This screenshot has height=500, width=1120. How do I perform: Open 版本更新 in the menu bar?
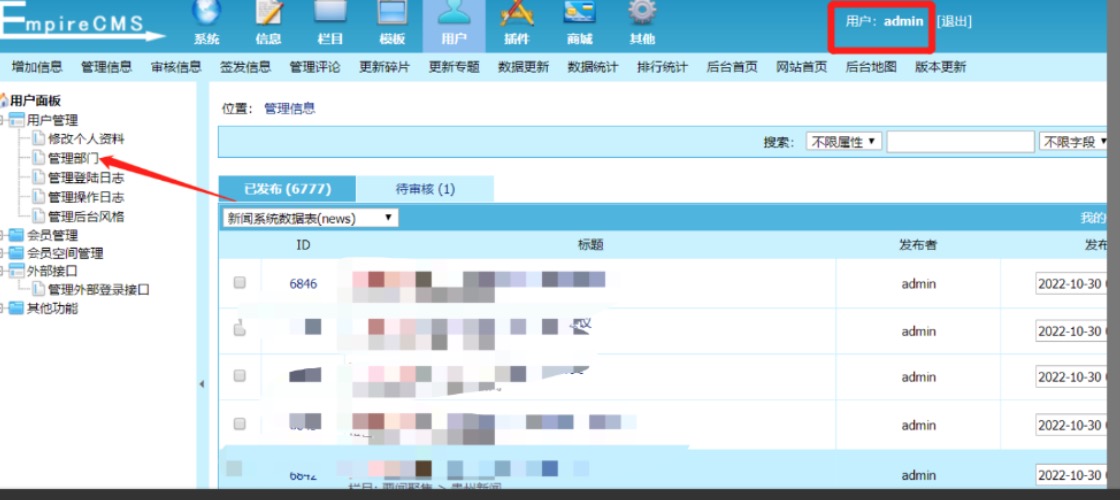coord(940,67)
